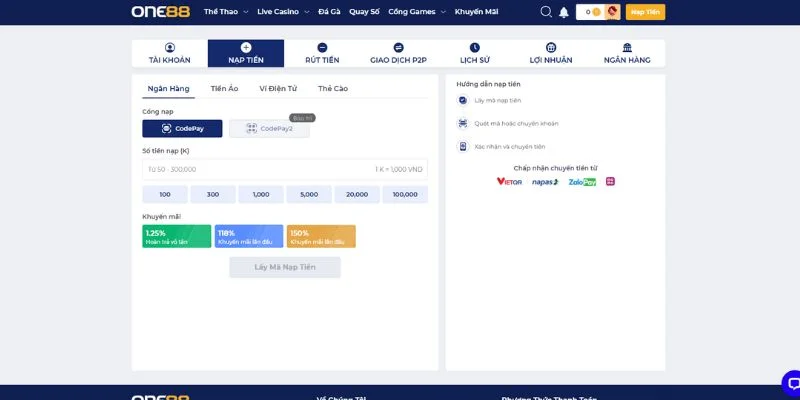
Task: Pick the 100 quick amount
Action: click(x=165, y=194)
